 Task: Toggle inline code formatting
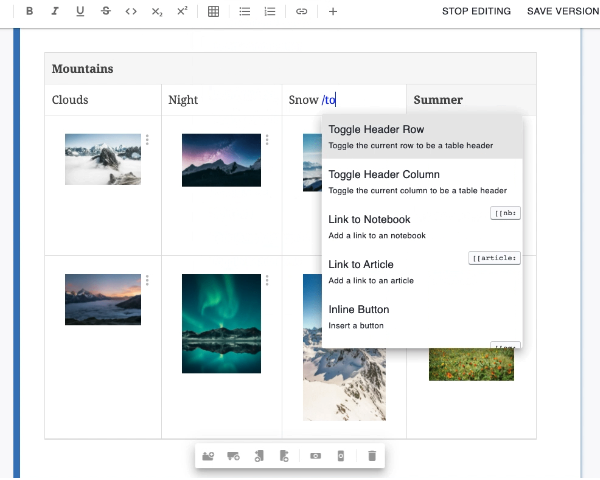click(x=131, y=12)
